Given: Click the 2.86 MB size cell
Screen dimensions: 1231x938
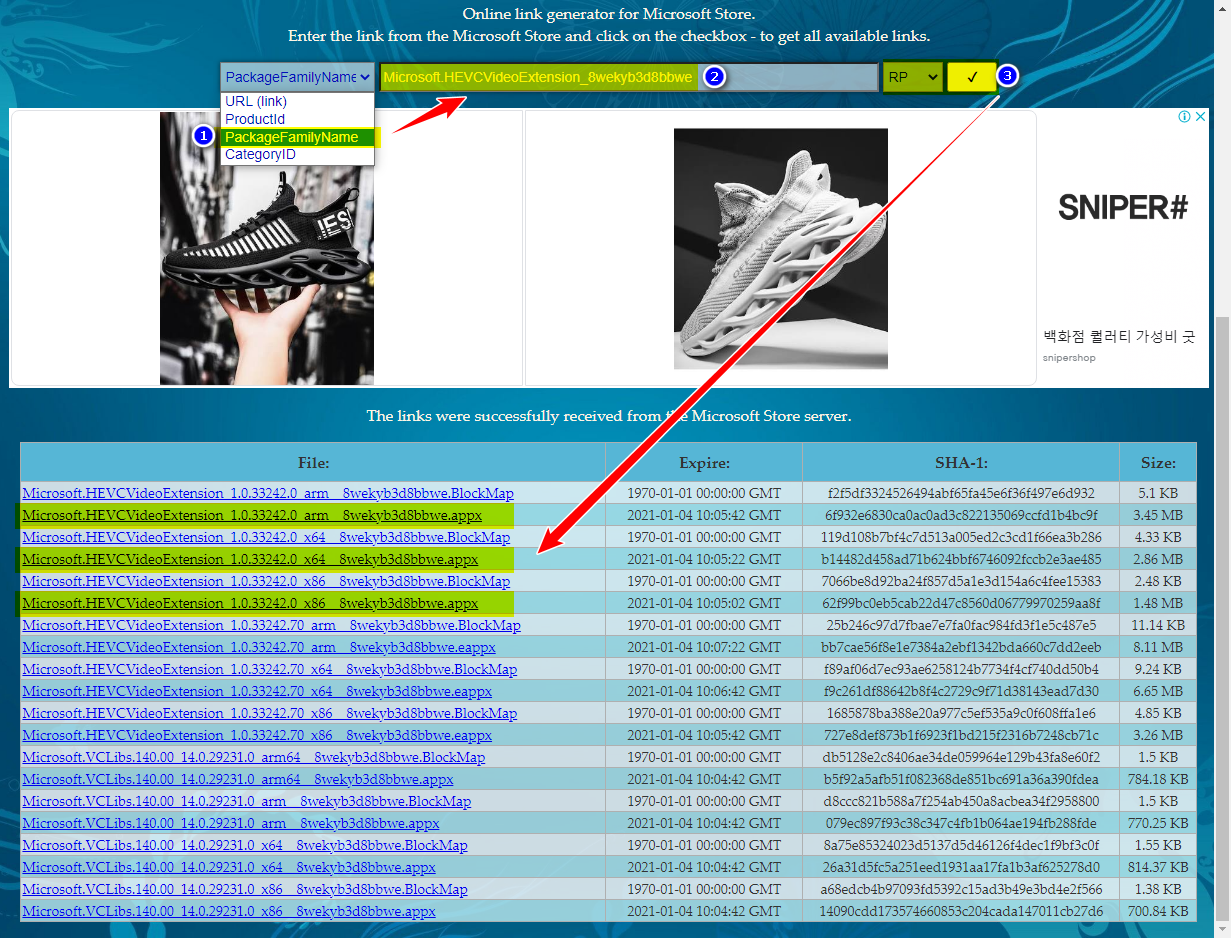Looking at the screenshot, I should pos(1158,559).
